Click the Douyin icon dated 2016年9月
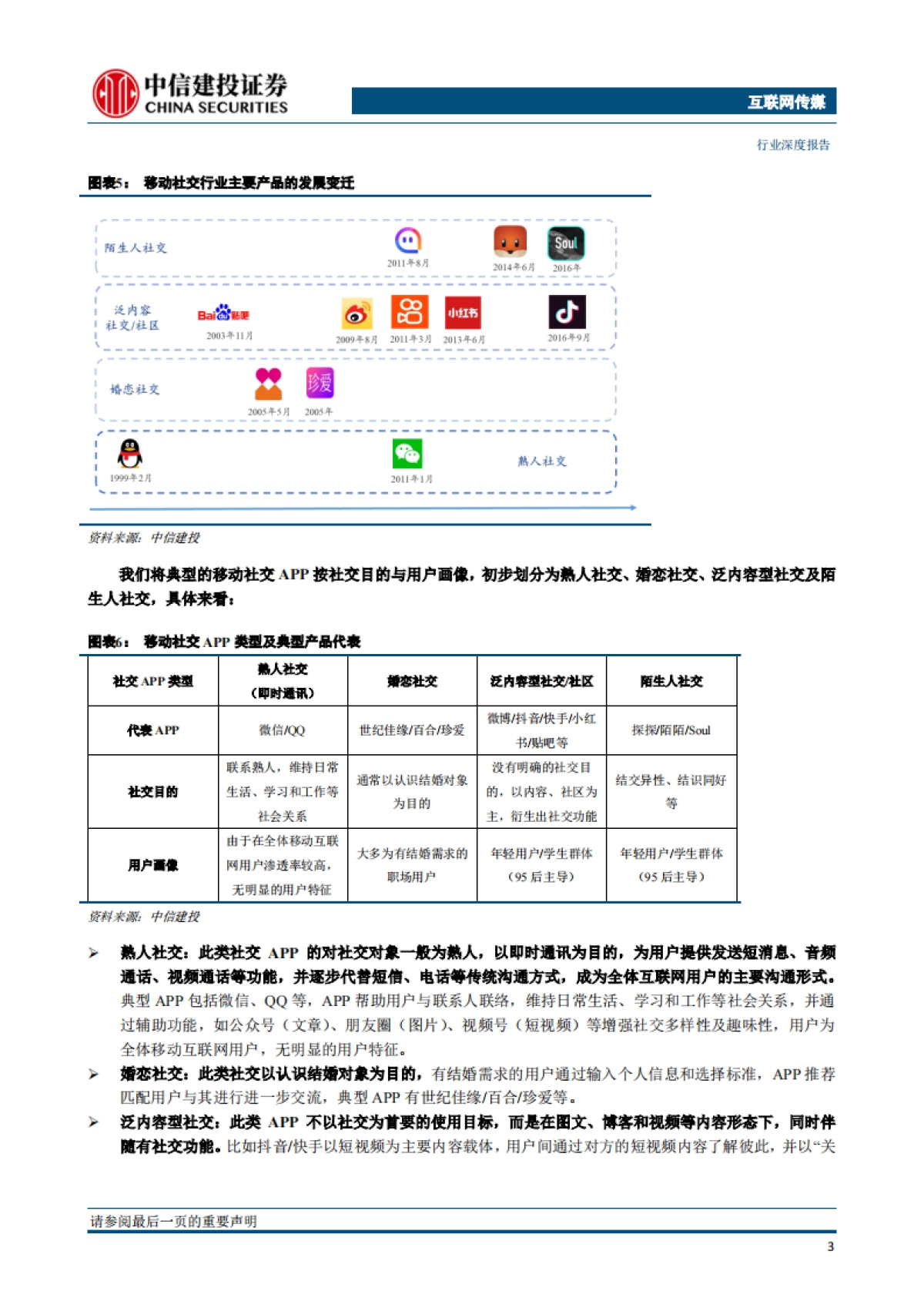This screenshot has width=924, height=1308. tap(567, 312)
